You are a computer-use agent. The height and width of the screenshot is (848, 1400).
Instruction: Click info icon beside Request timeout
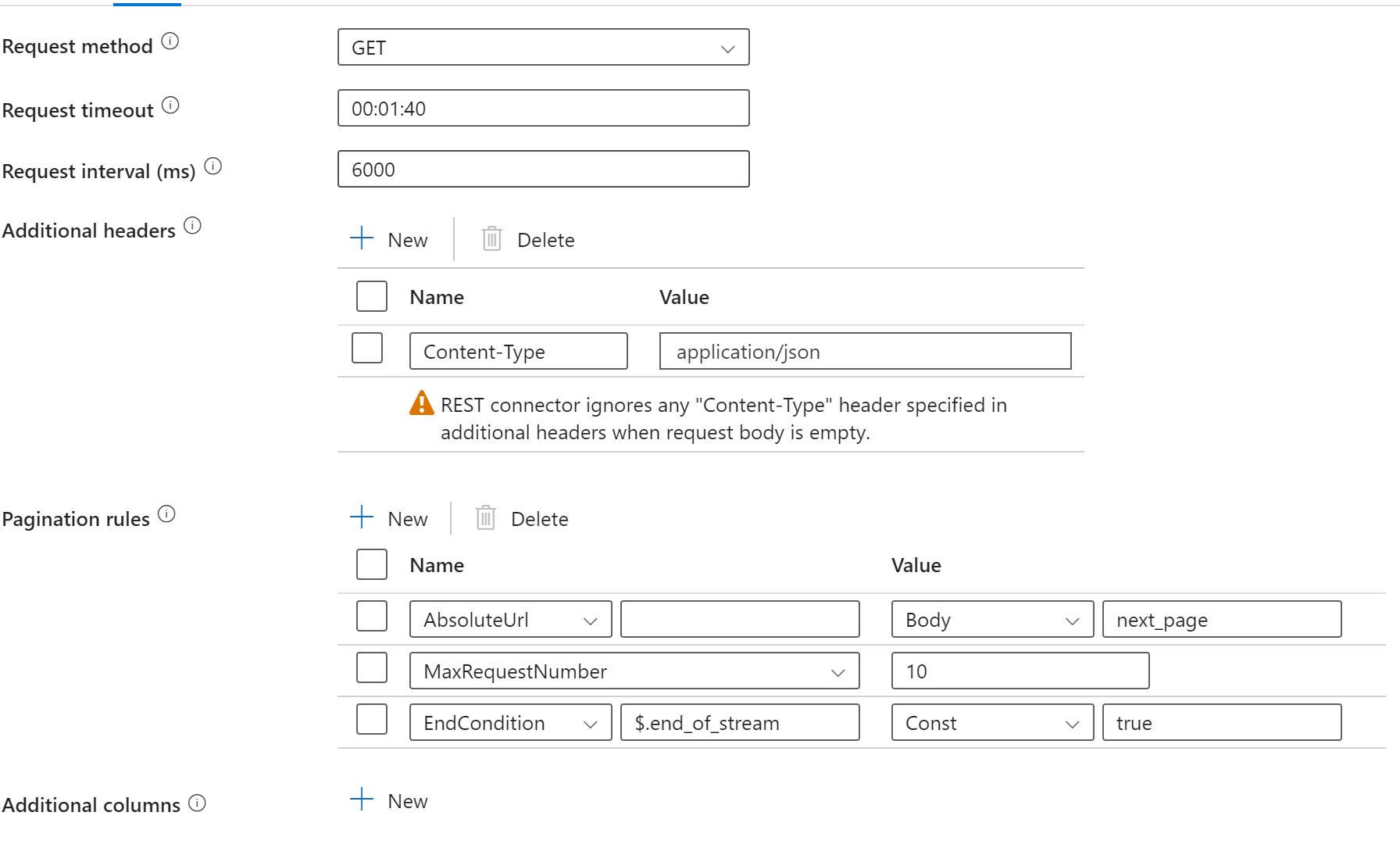pyautogui.click(x=170, y=106)
